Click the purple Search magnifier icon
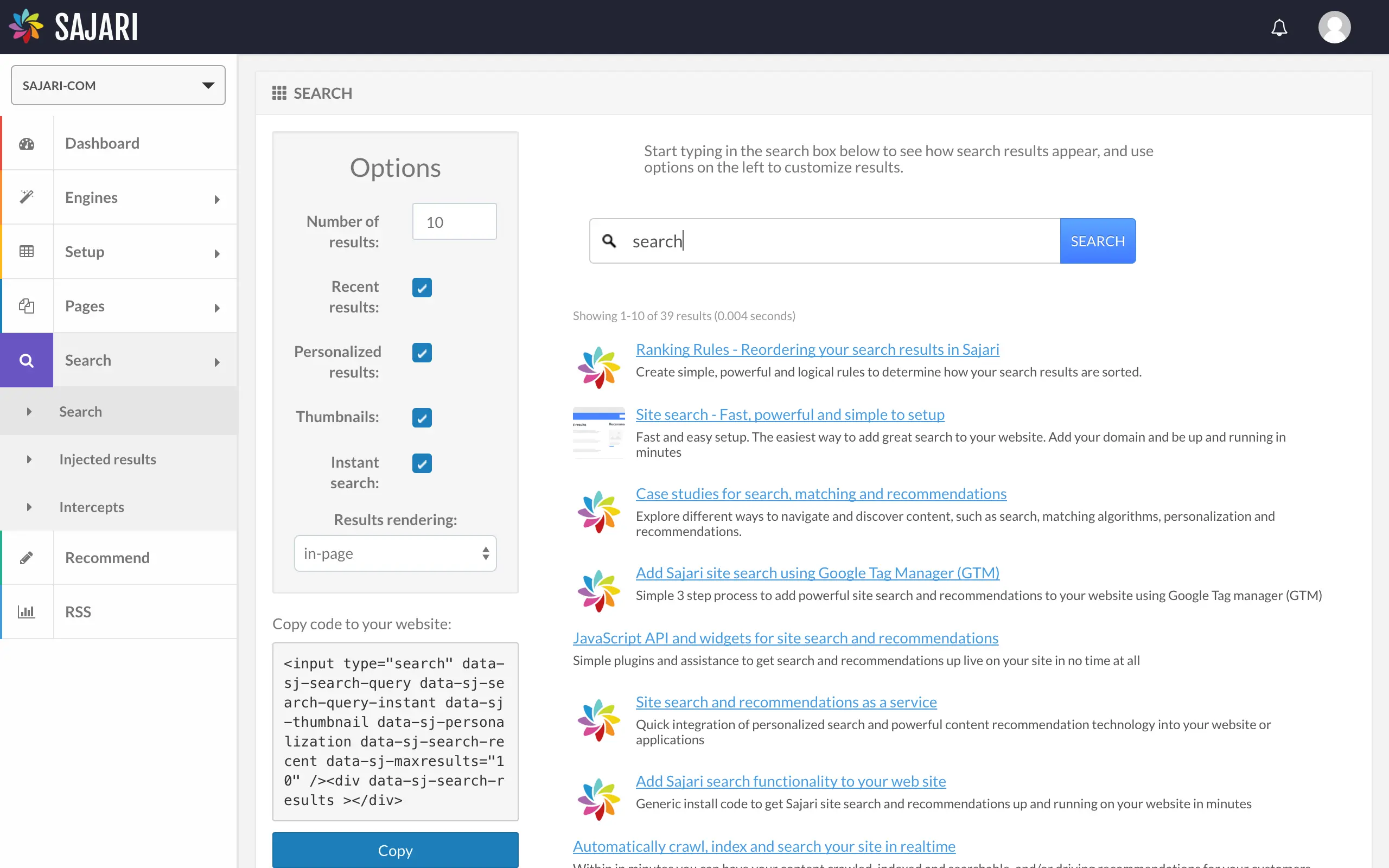Image resolution: width=1389 pixels, height=868 pixels. click(x=27, y=361)
